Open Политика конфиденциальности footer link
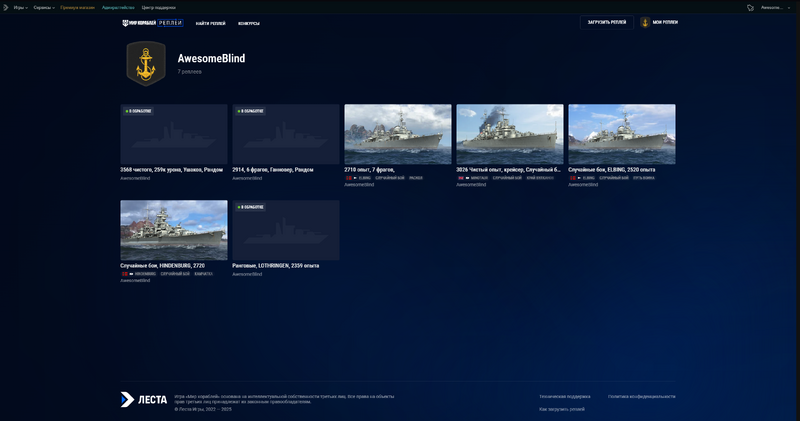The width and height of the screenshot is (800, 421). pos(641,397)
